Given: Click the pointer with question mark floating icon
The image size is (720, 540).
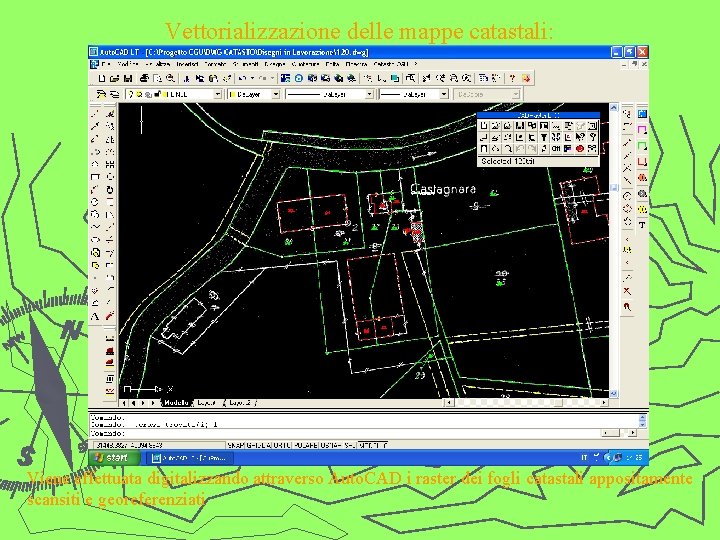Looking at the screenshot, I should [x=580, y=137].
